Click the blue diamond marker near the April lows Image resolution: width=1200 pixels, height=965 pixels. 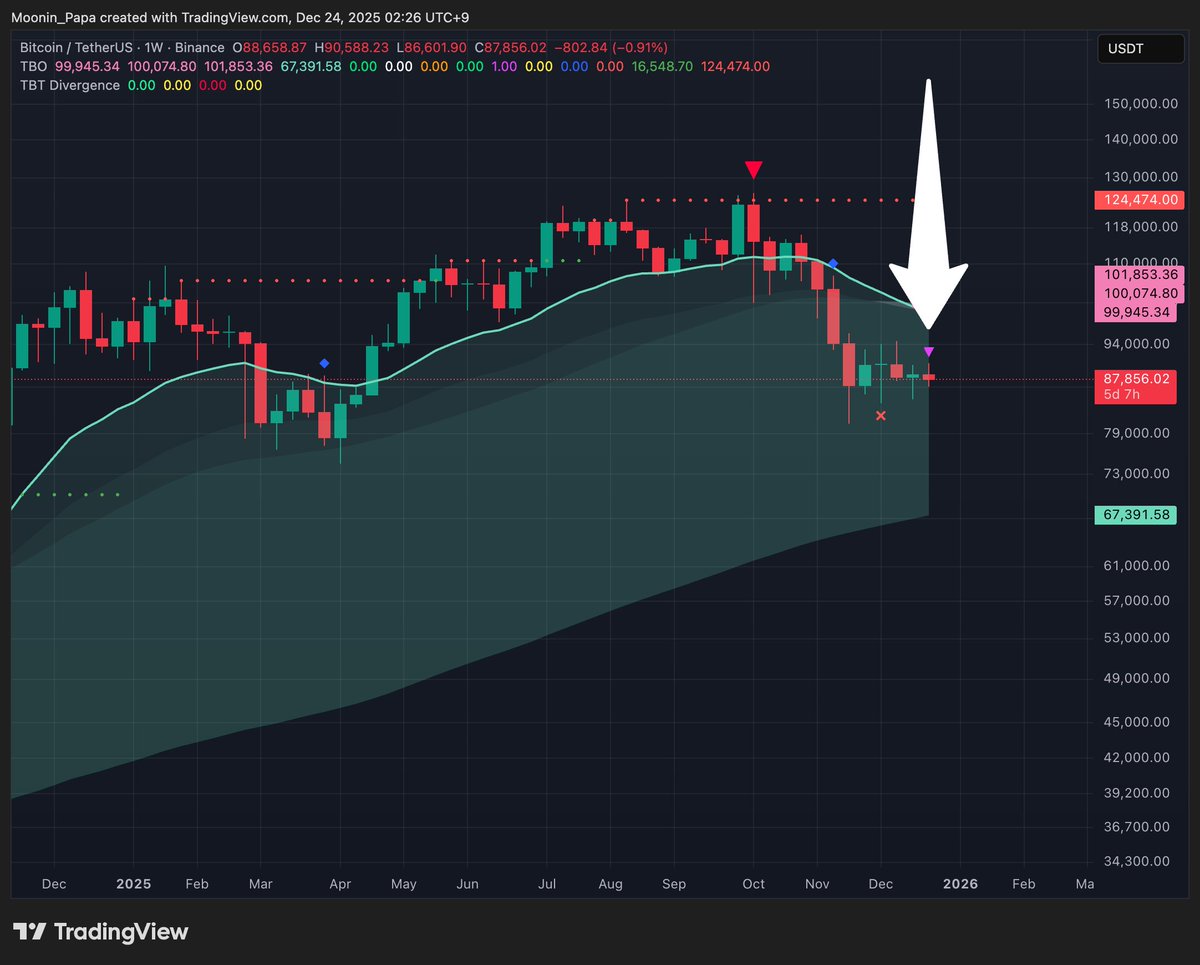[x=323, y=364]
